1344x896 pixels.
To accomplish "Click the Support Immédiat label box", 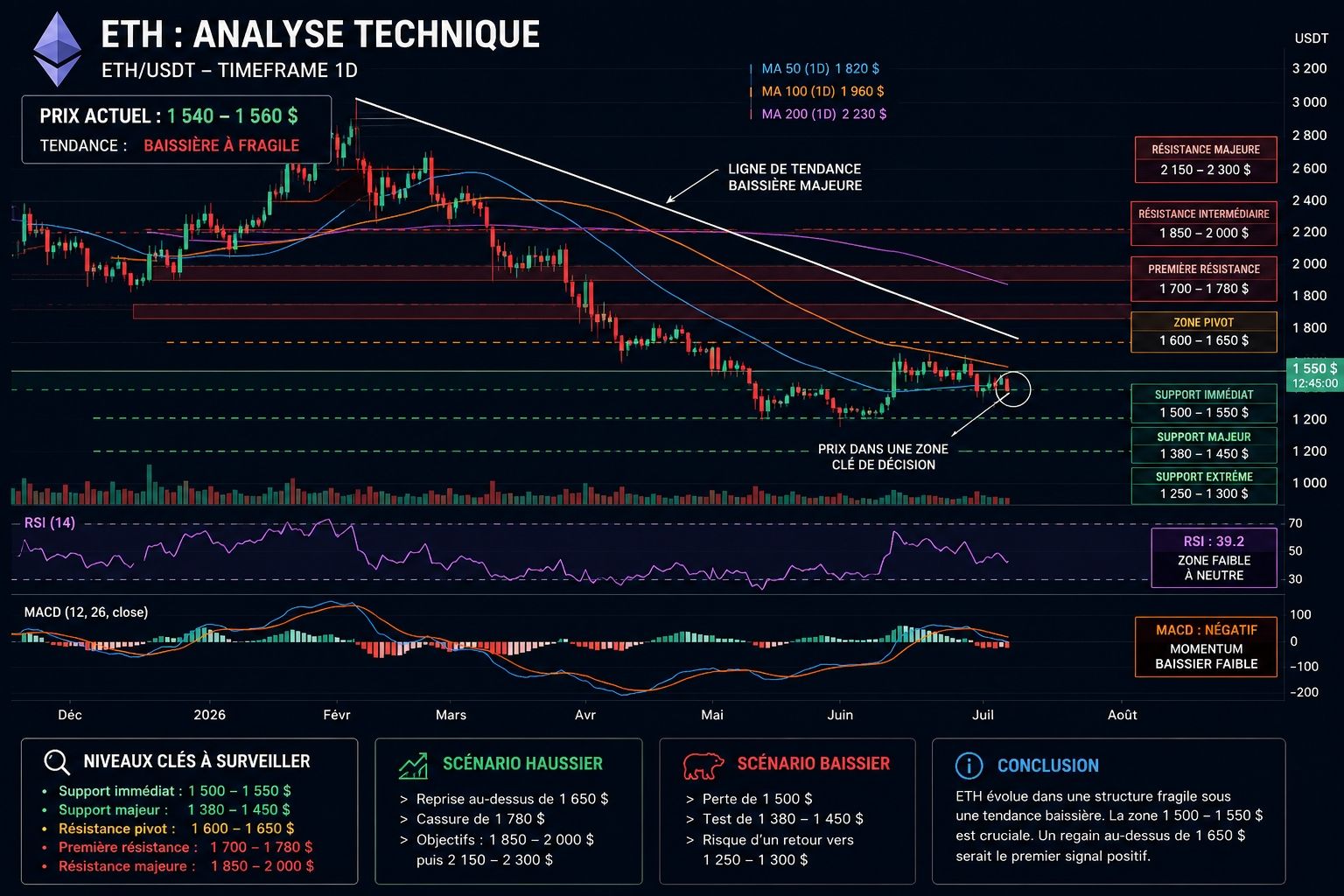I will tap(1204, 403).
